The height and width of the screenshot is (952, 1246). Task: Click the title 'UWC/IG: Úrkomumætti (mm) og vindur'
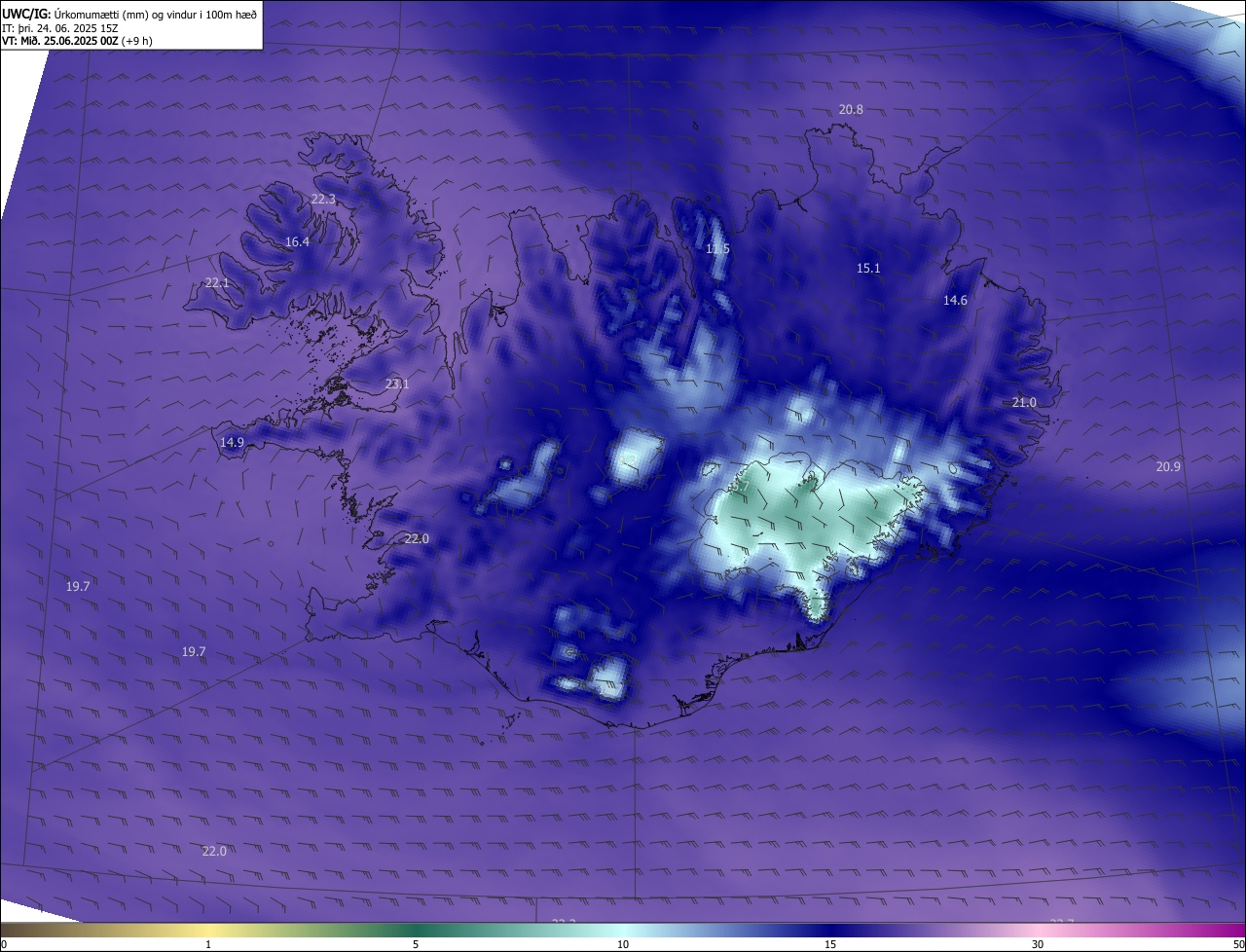[130, 14]
